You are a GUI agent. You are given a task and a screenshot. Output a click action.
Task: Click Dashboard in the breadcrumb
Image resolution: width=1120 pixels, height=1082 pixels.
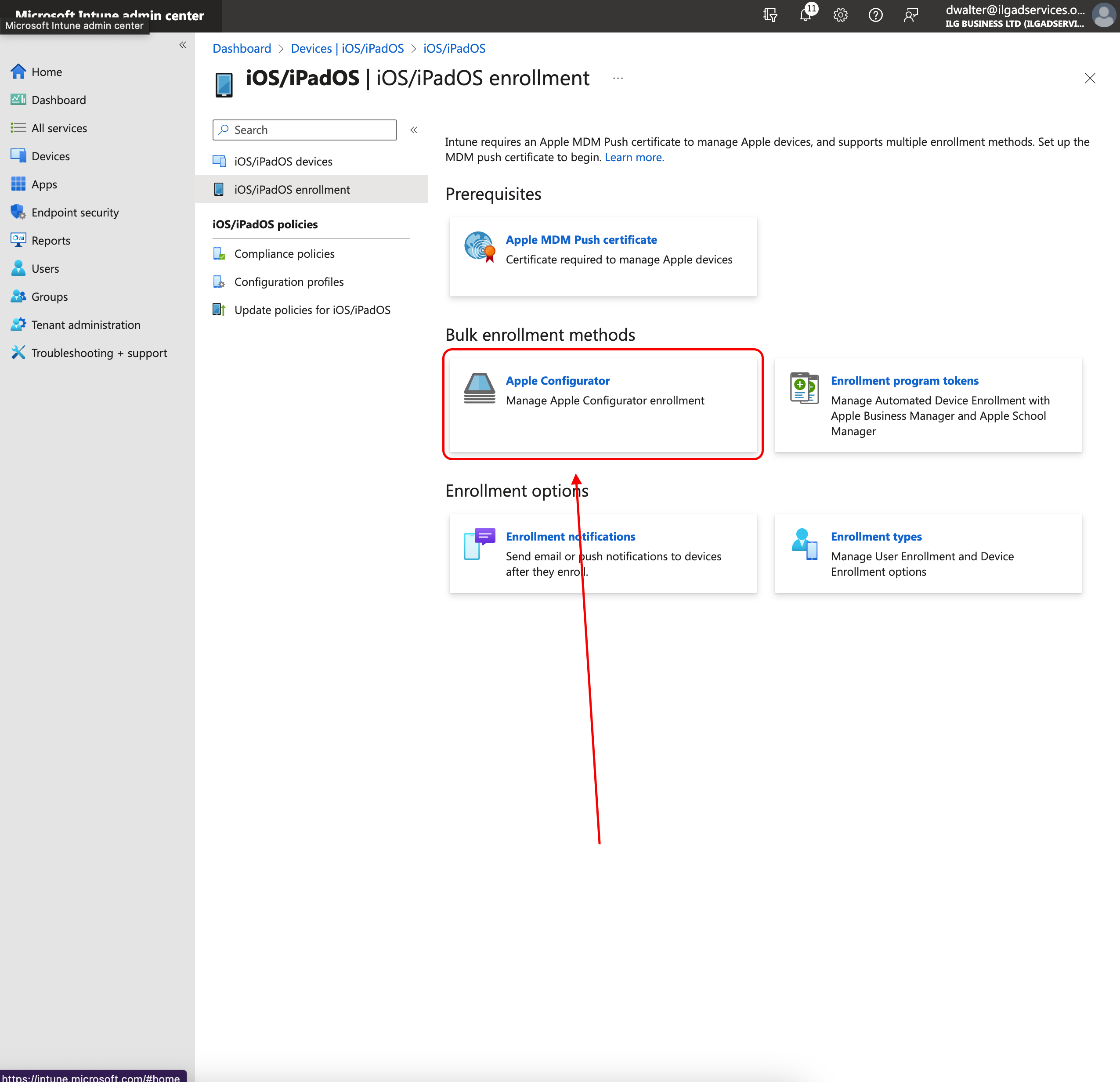point(242,49)
